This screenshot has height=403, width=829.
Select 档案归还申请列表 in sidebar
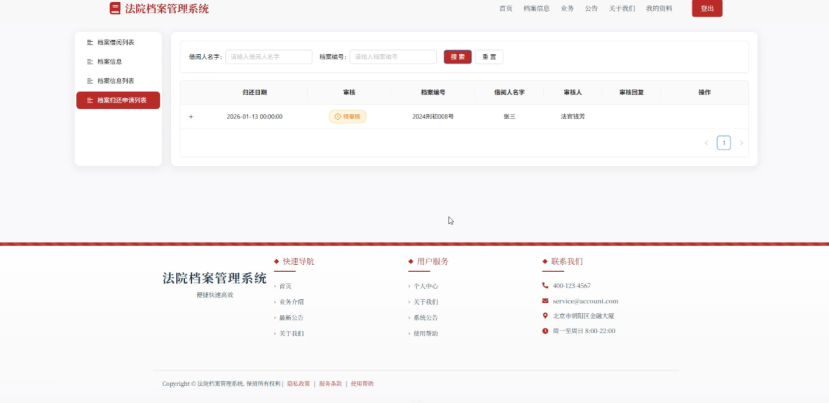[x=118, y=100]
